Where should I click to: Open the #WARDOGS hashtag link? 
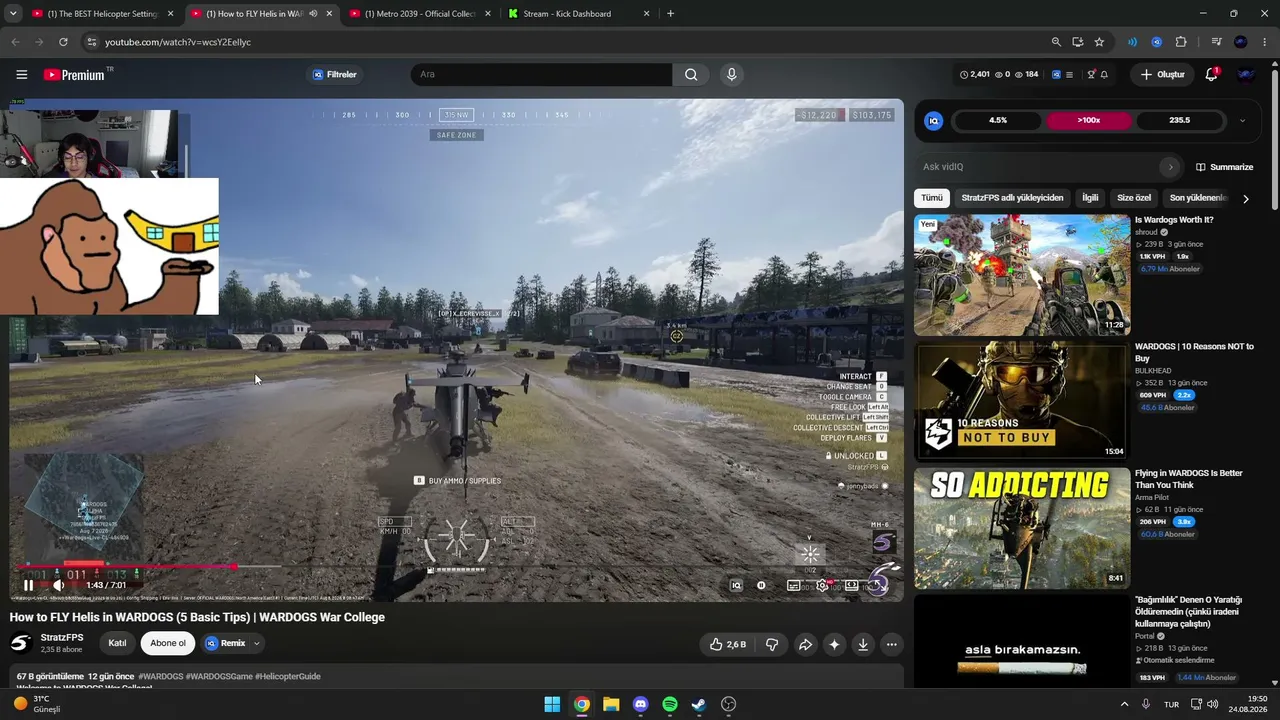(x=161, y=677)
